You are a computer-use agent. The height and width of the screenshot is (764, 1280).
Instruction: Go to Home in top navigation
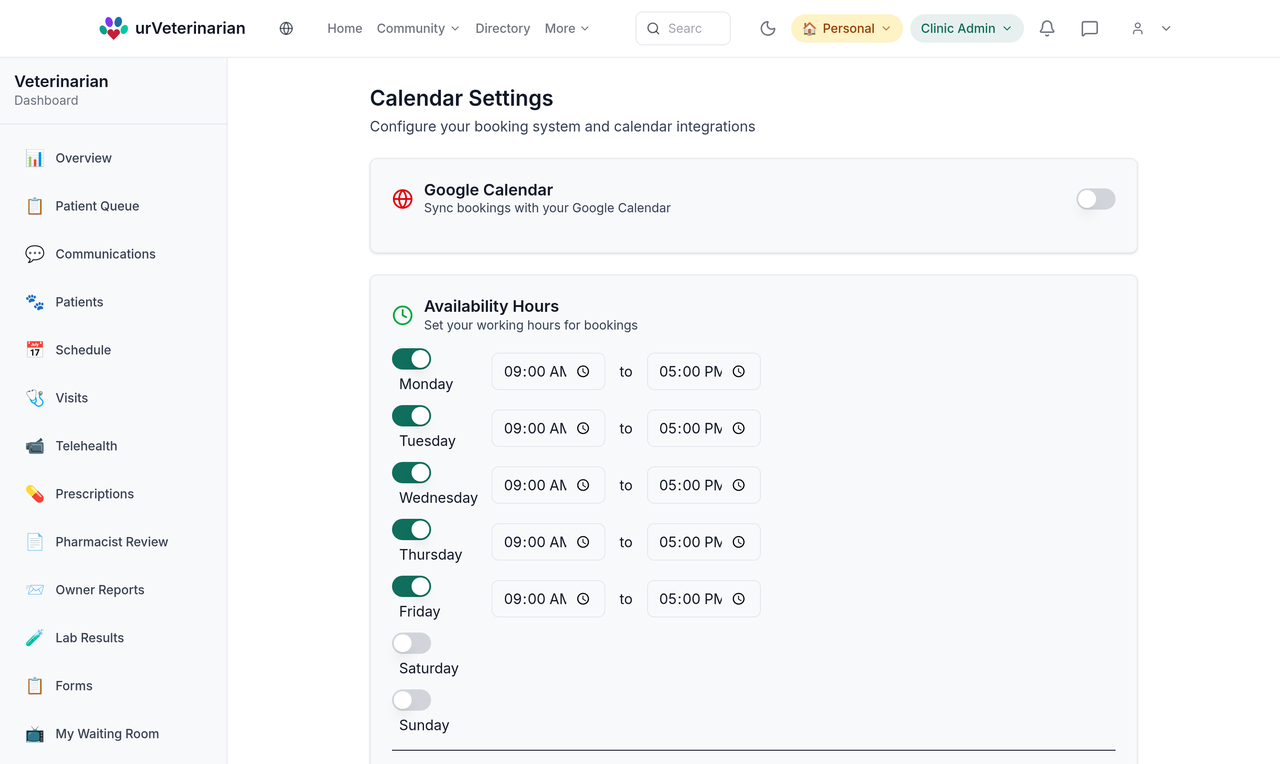[x=345, y=28]
